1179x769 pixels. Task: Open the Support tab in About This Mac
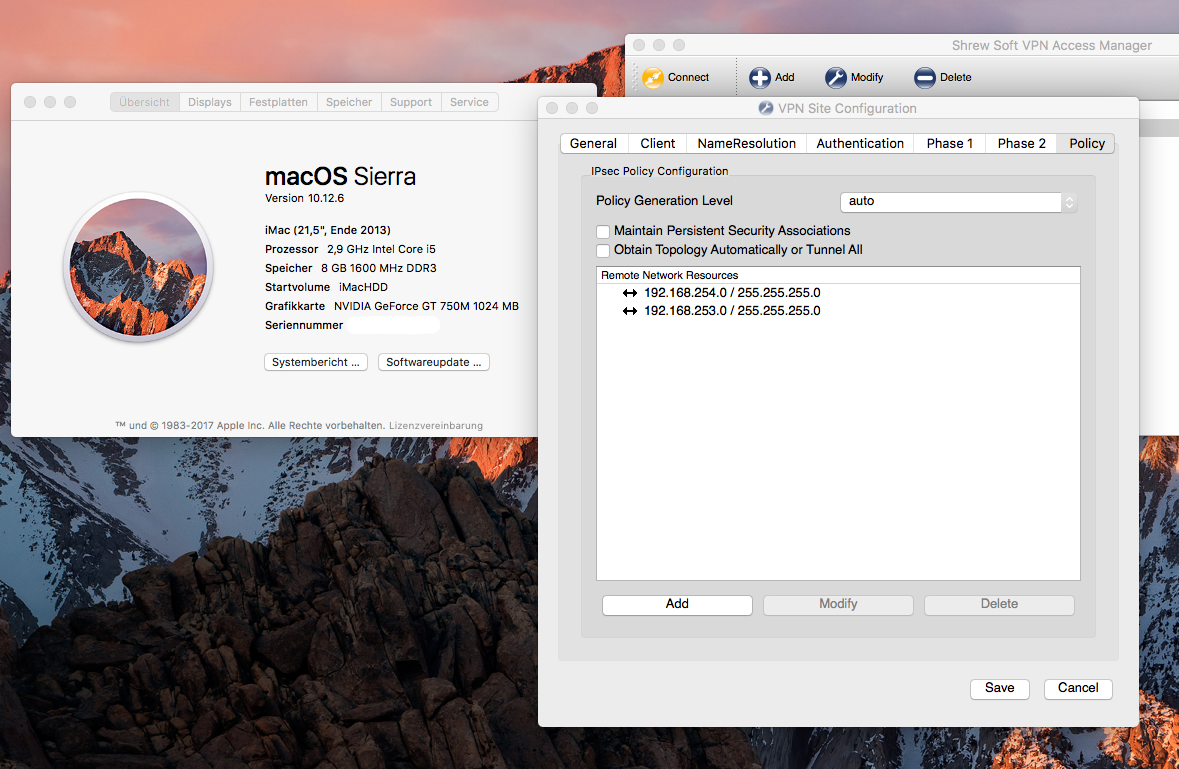point(411,102)
